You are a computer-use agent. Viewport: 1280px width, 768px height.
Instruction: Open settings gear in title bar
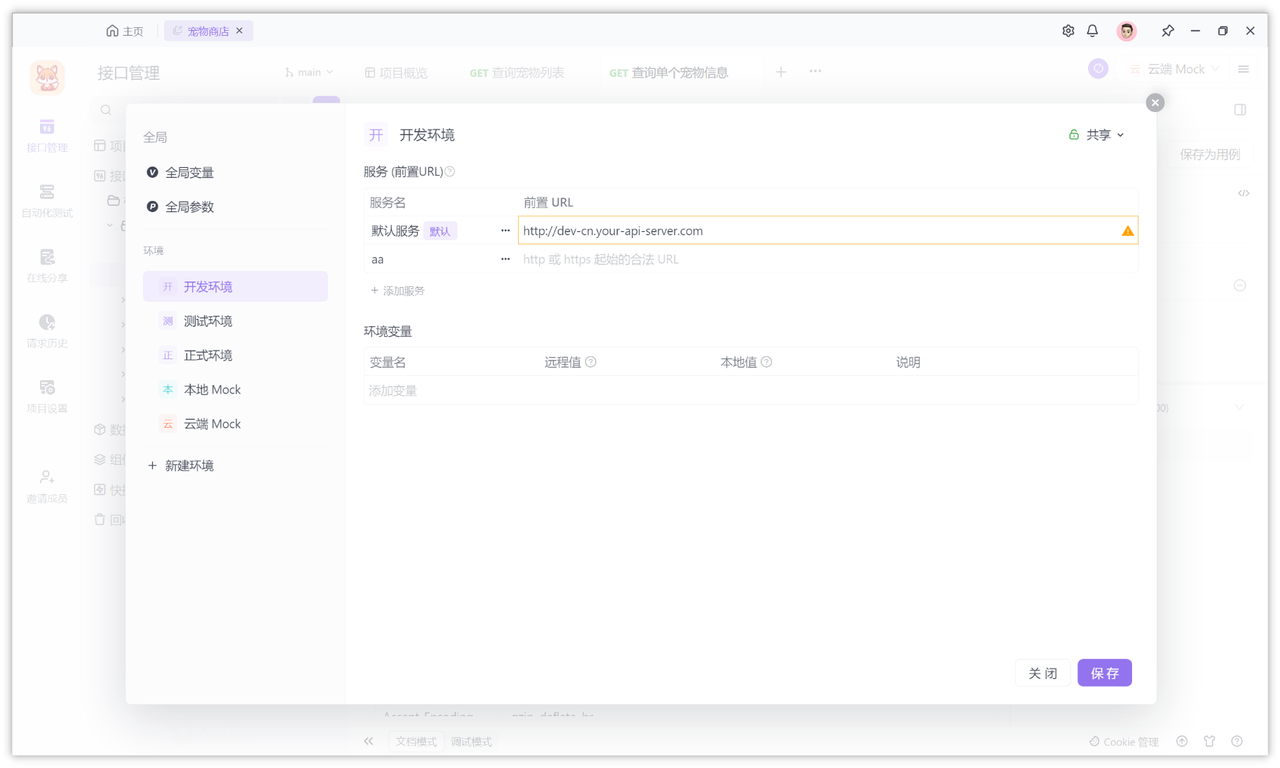tap(1068, 31)
